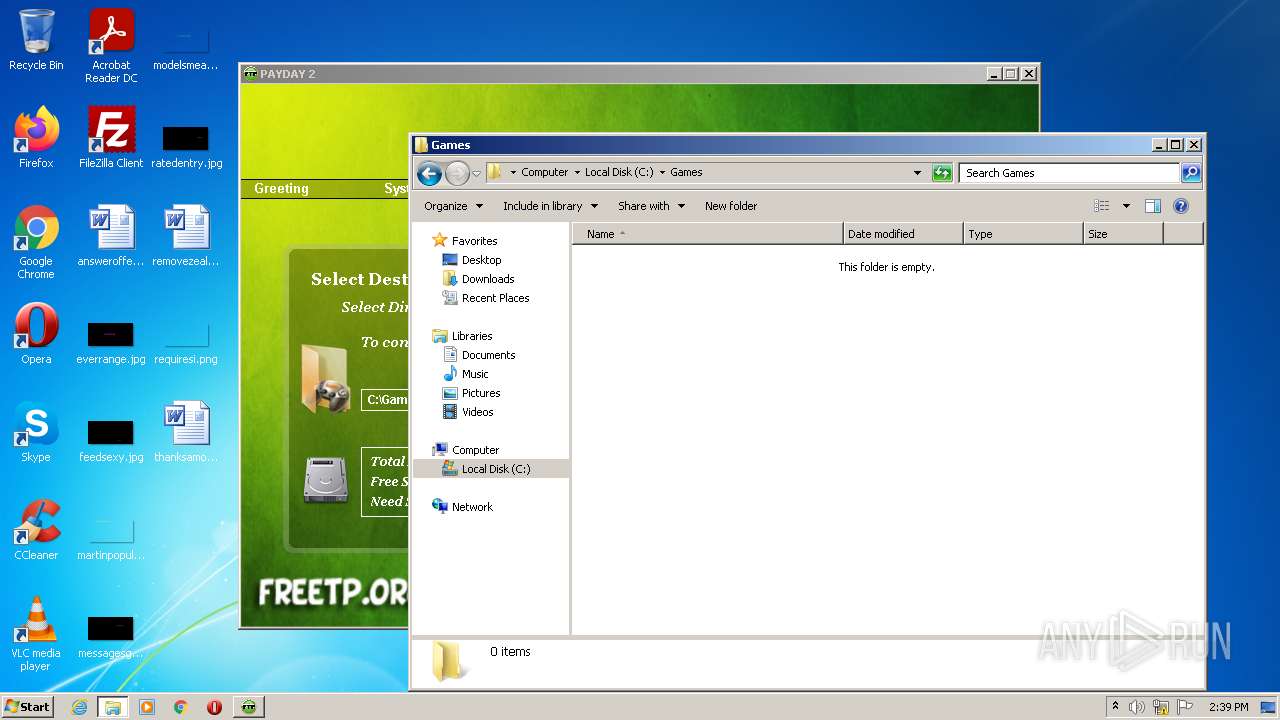
Task: Open the Share with dropdown
Action: (651, 206)
